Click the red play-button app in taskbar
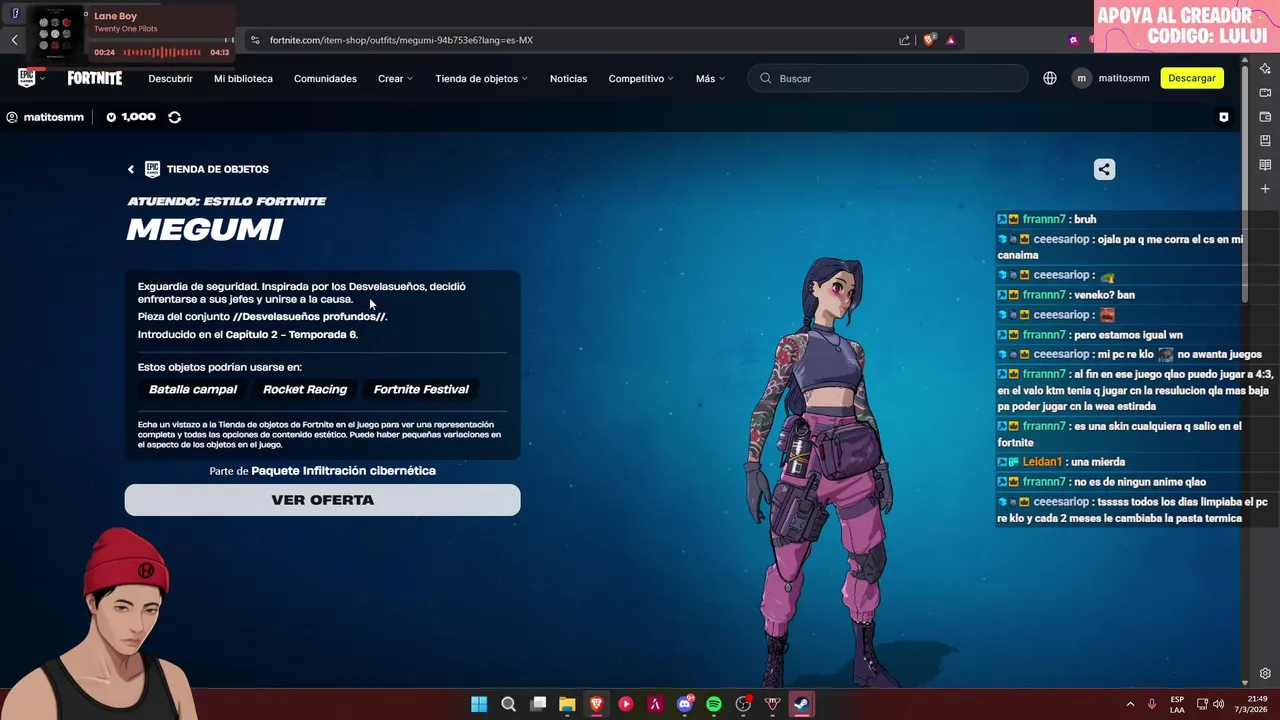This screenshot has height=720, width=1280. pyautogui.click(x=626, y=704)
